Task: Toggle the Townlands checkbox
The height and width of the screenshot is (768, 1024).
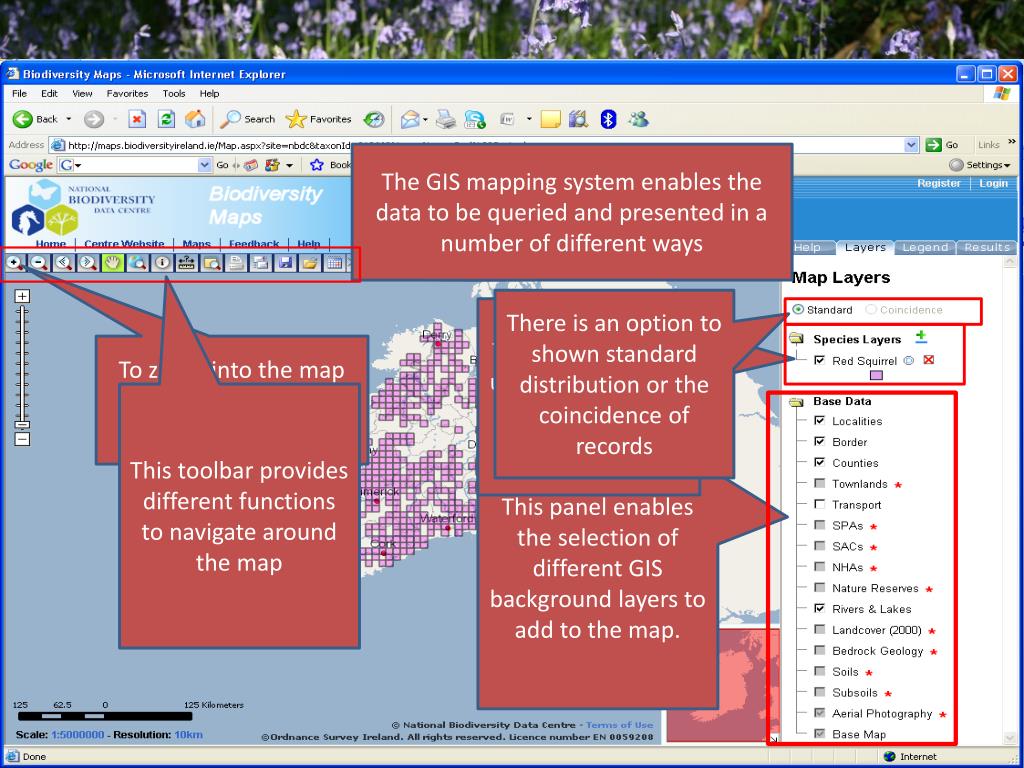Action: (820, 483)
